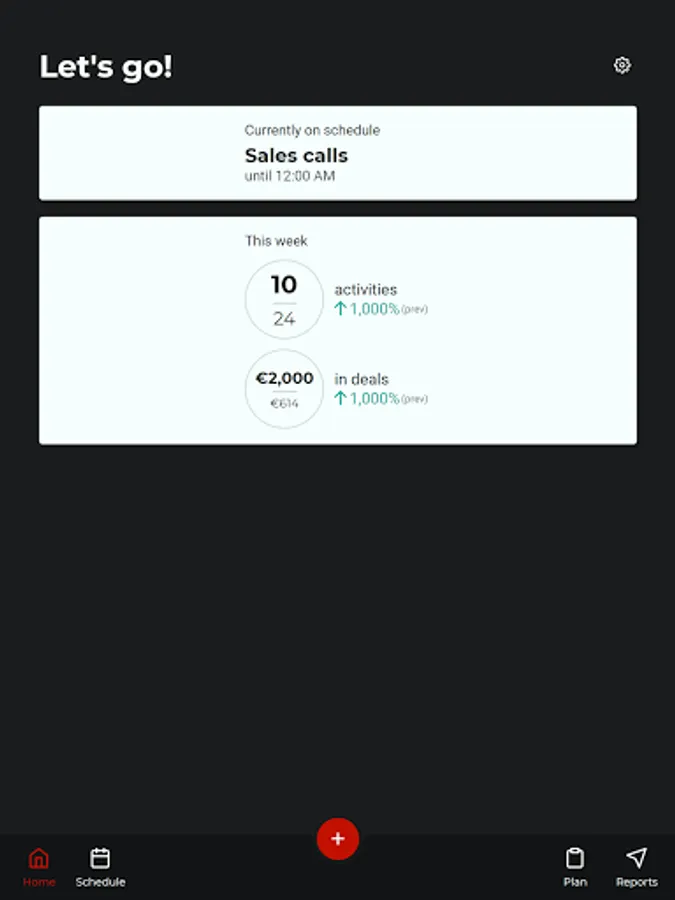Go to the Reports tab label

tap(636, 882)
